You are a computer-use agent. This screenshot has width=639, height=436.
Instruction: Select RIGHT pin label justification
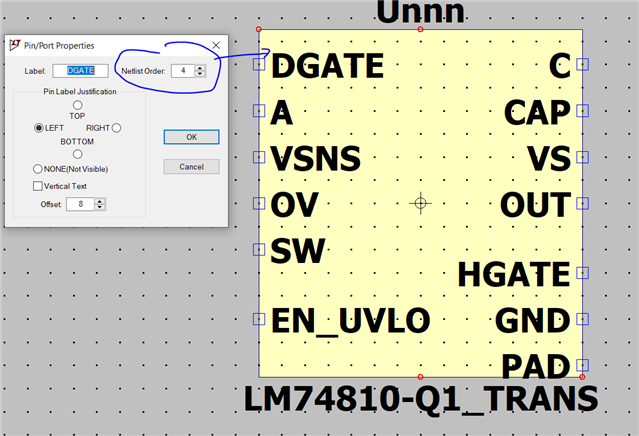116,128
